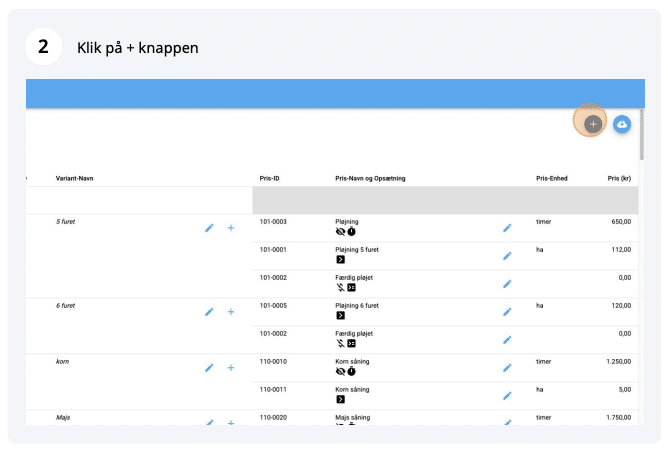
Task: Click the stopwatch icon under Korn såning 110-0010
Action: pyautogui.click(x=351, y=372)
